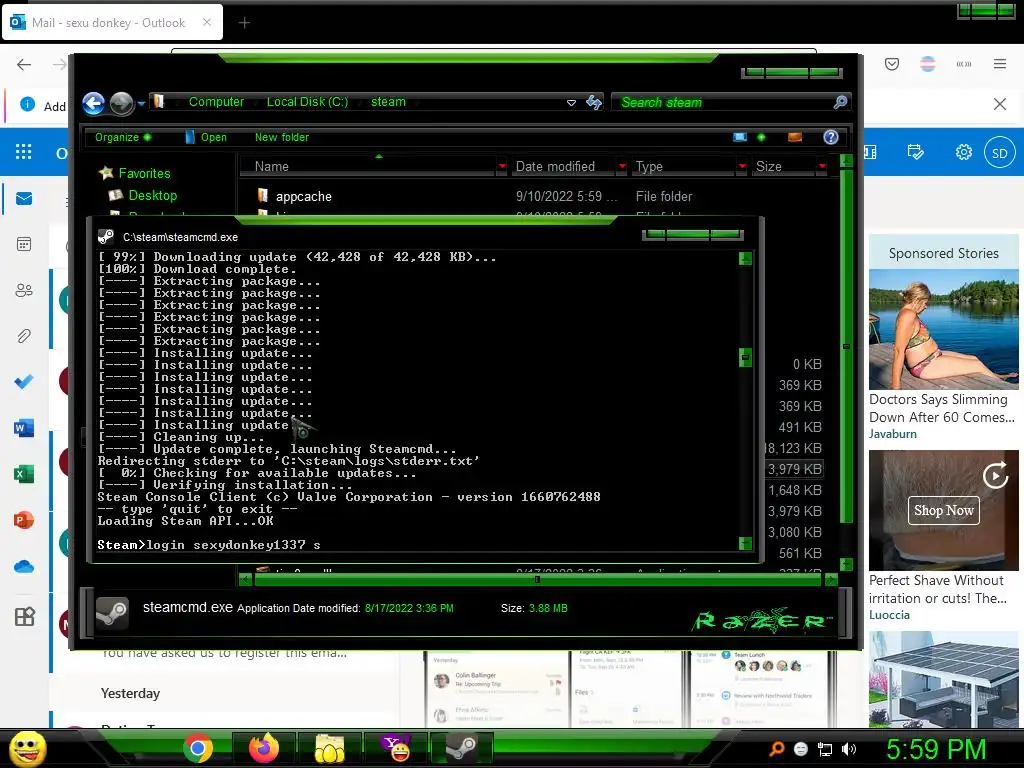Click the refresh icon beside Explorer address bar
Viewport: 1024px width, 768px height.
594,102
